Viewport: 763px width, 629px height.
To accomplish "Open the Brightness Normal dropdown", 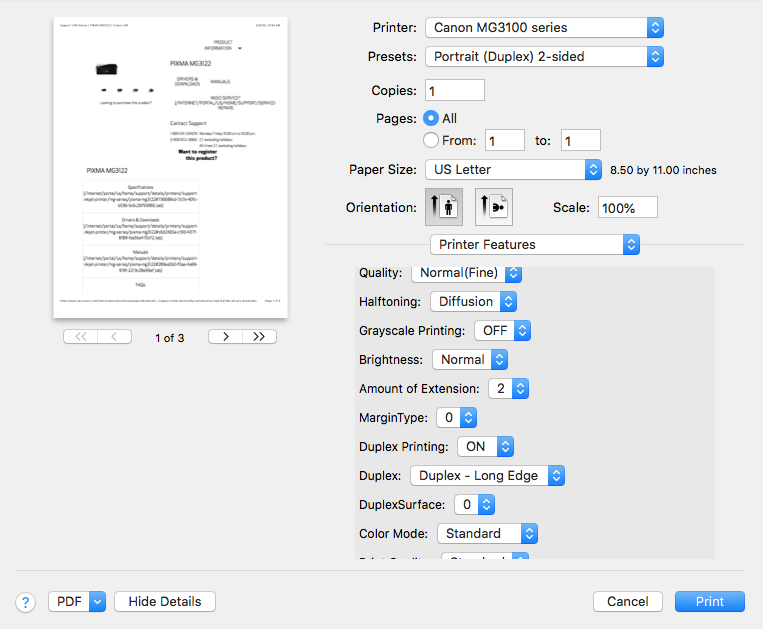I will [470, 359].
